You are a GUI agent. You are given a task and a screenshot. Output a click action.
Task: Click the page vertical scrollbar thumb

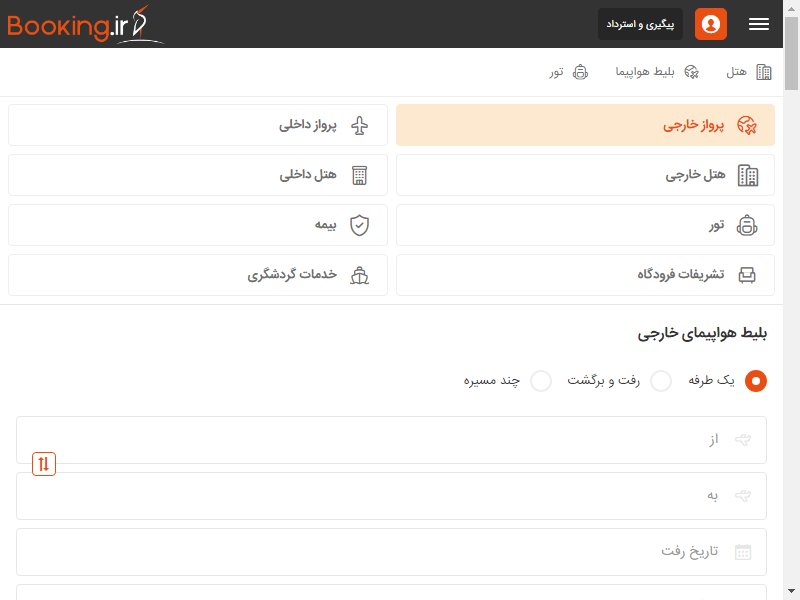(x=791, y=54)
